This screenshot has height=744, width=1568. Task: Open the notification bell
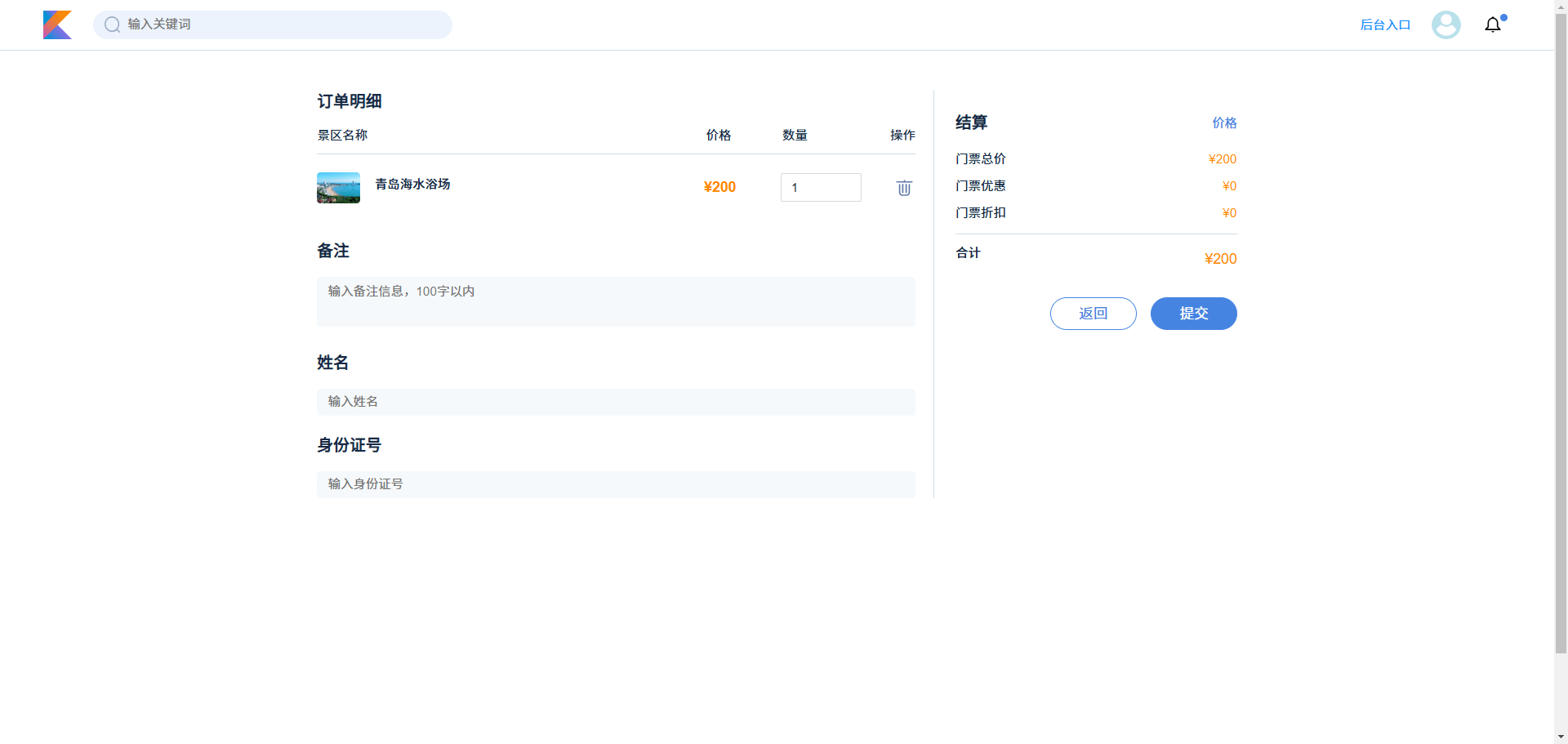click(x=1493, y=25)
